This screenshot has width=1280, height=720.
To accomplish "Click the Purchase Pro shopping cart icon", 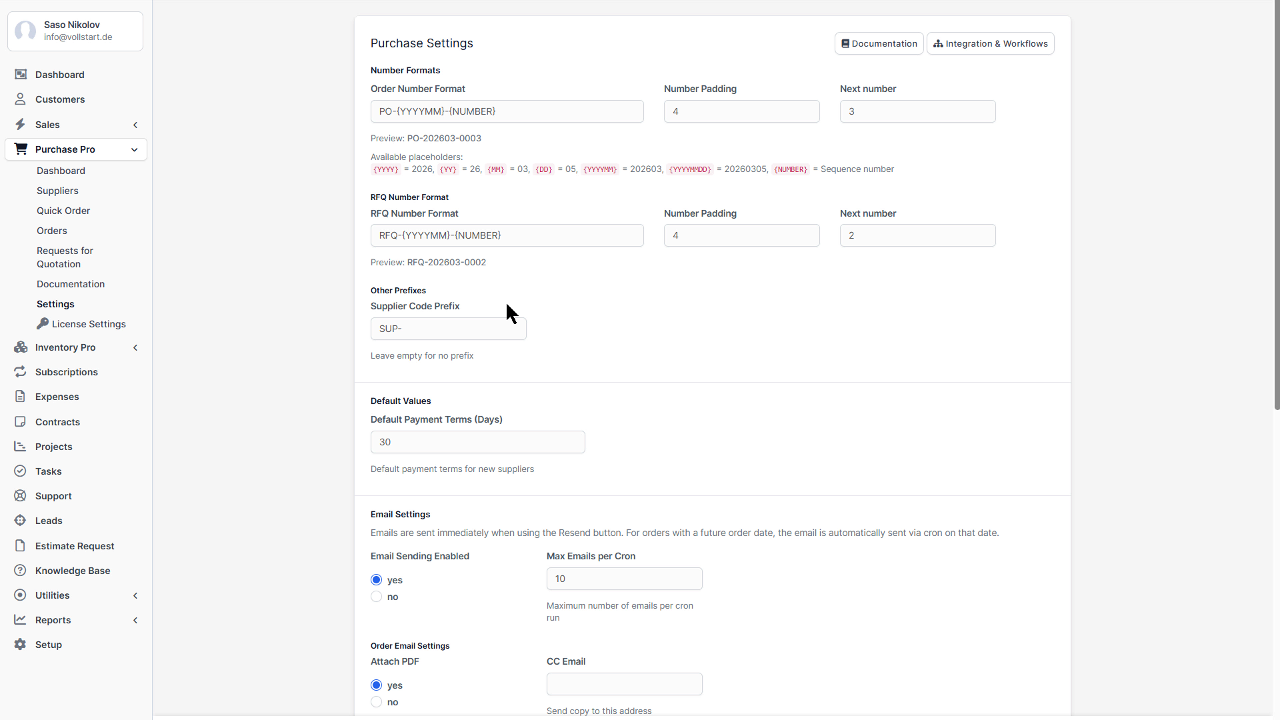I will (x=20, y=149).
